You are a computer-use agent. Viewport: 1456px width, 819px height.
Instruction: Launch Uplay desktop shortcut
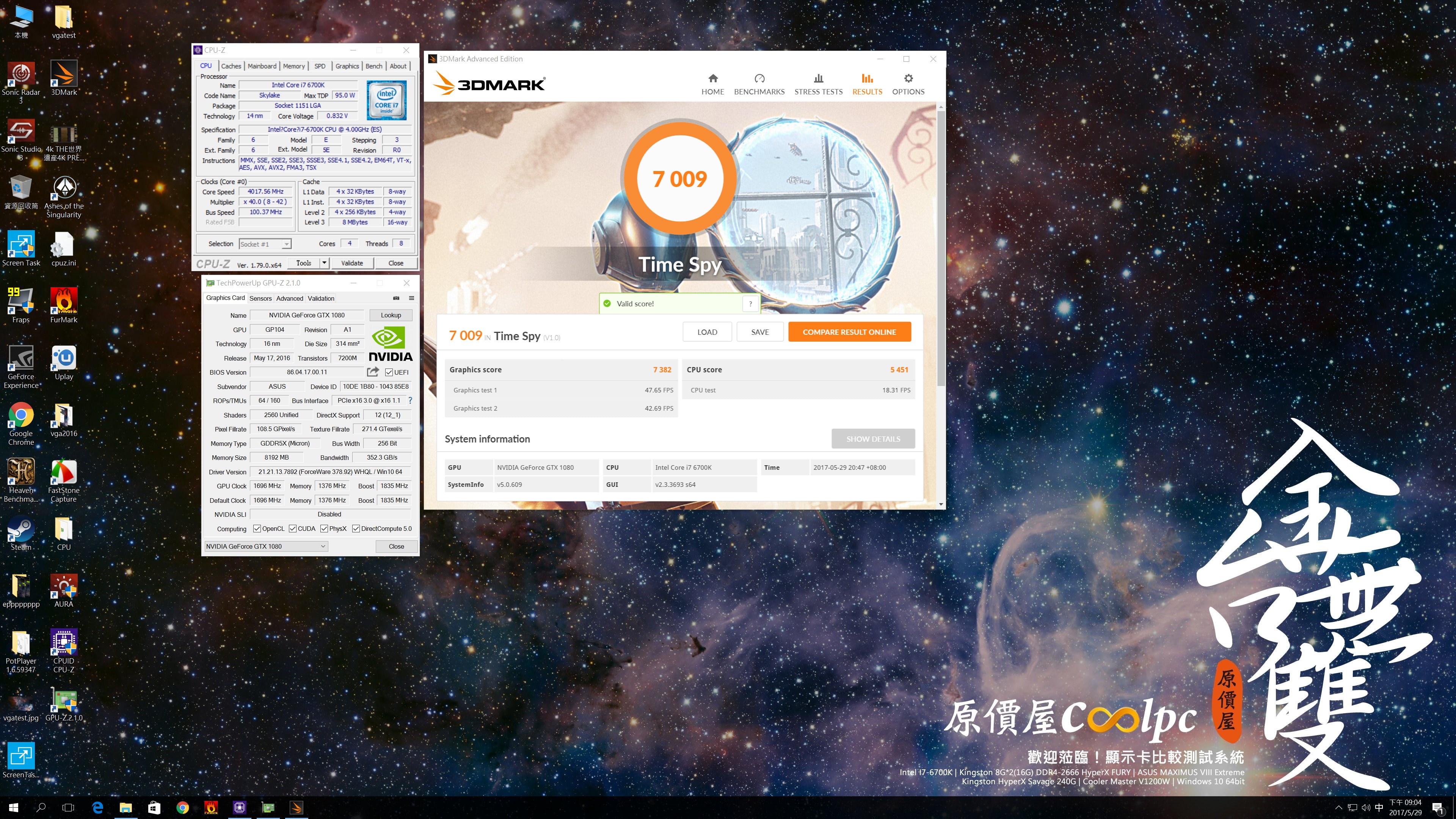pos(64,363)
